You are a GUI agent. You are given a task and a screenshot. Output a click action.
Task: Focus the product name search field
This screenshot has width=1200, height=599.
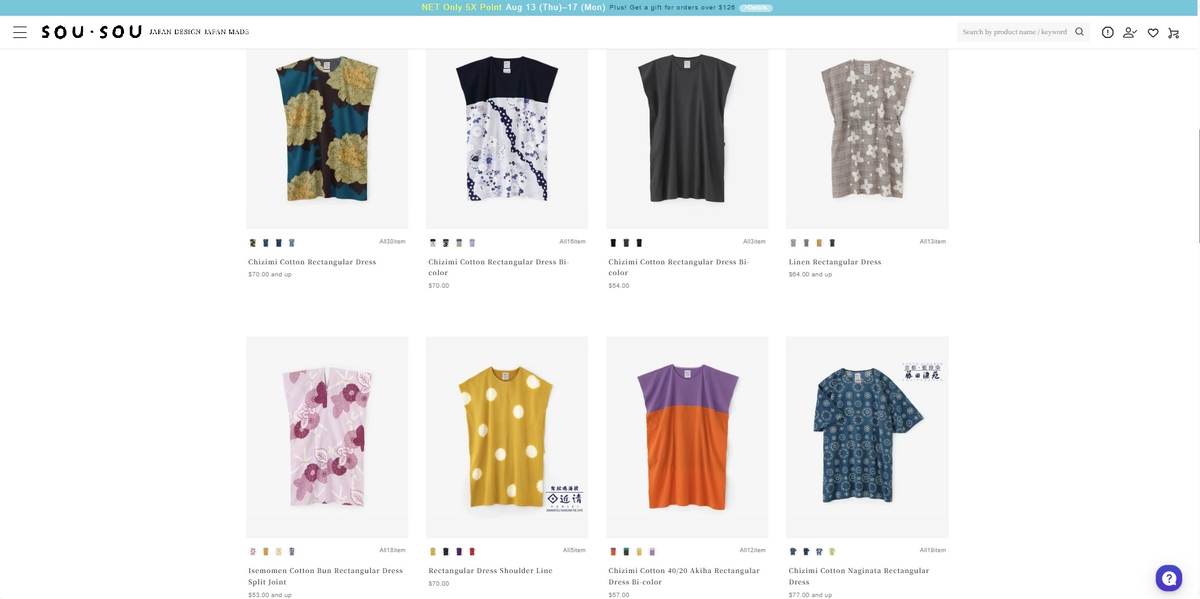[x=1014, y=32]
